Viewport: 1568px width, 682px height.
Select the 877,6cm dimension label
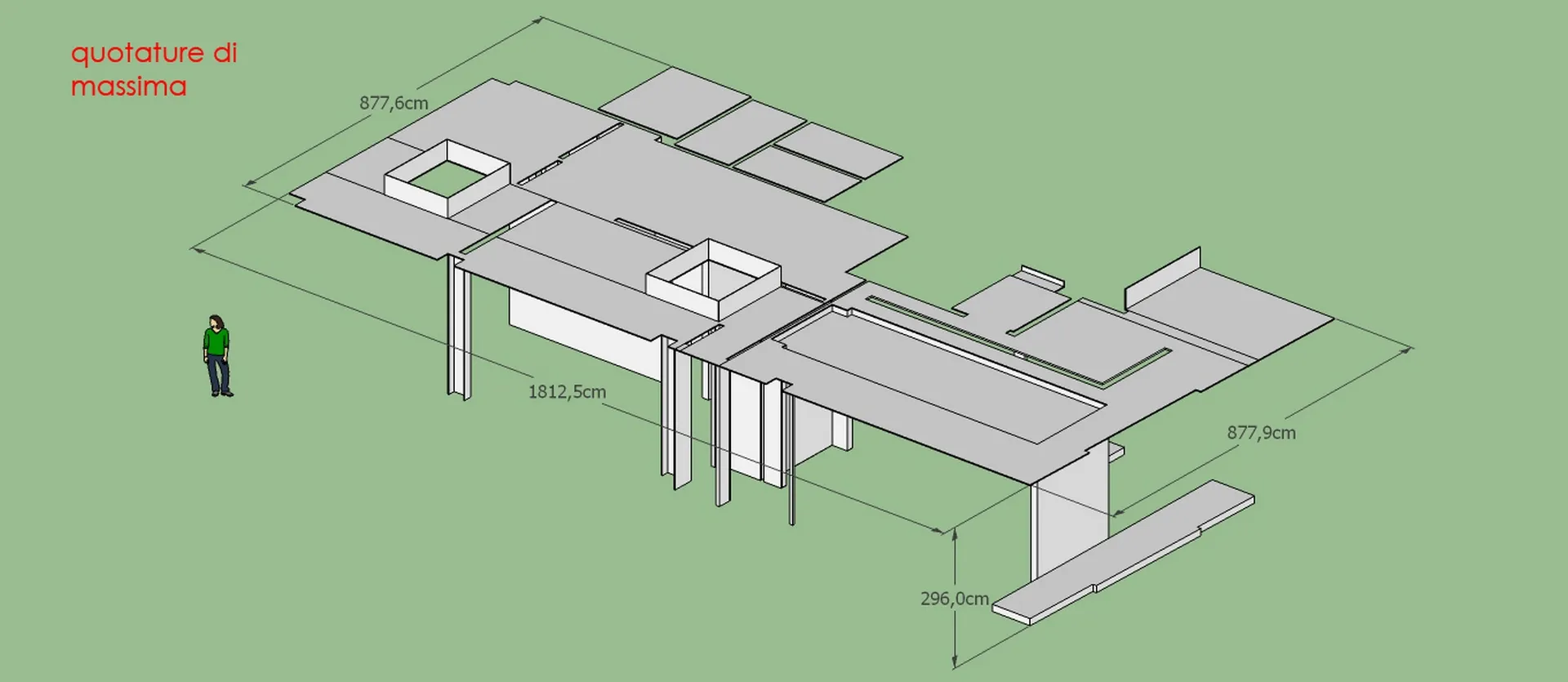394,103
